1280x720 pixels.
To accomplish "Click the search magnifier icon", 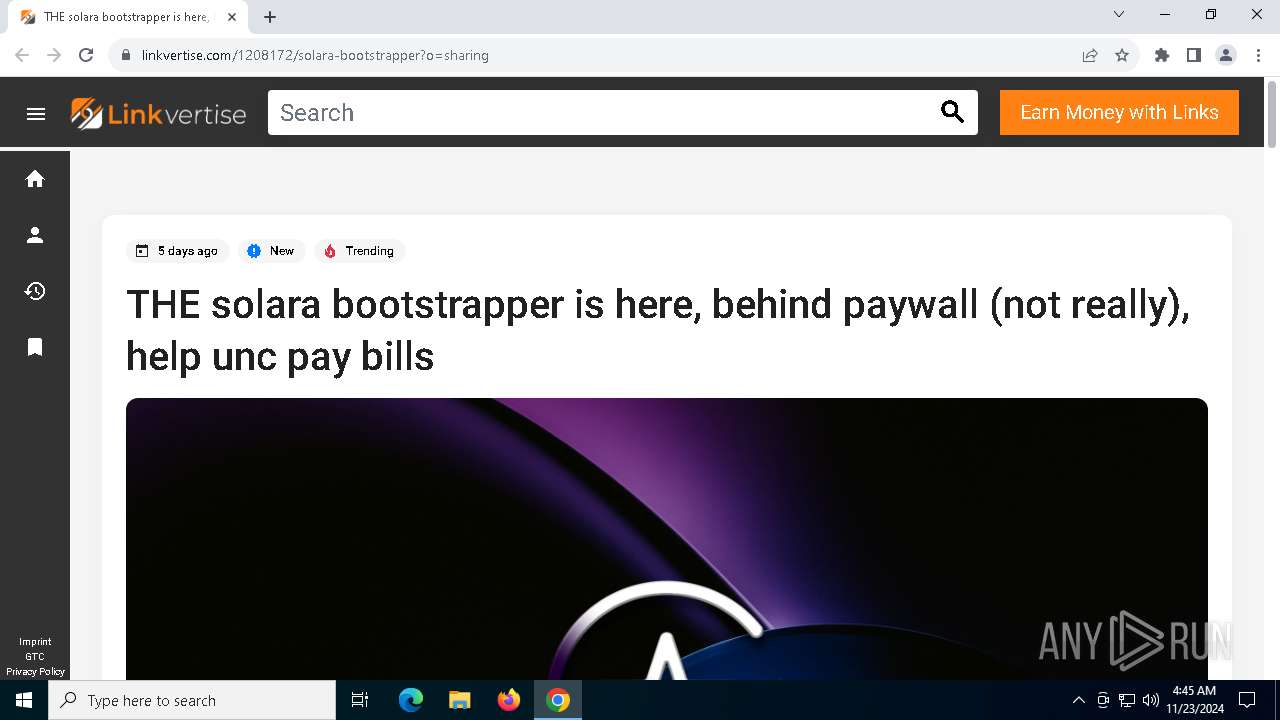I will (953, 113).
